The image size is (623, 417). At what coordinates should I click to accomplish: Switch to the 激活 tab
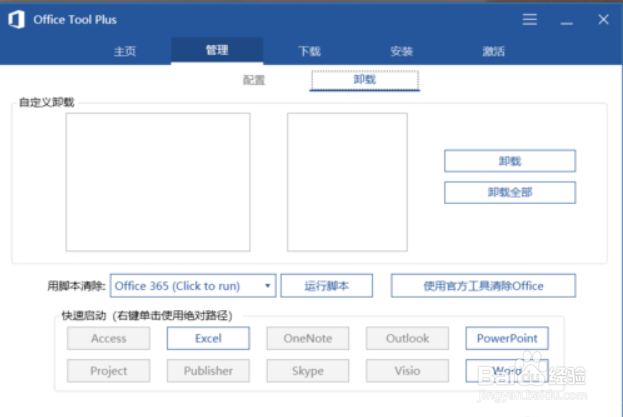[493, 51]
